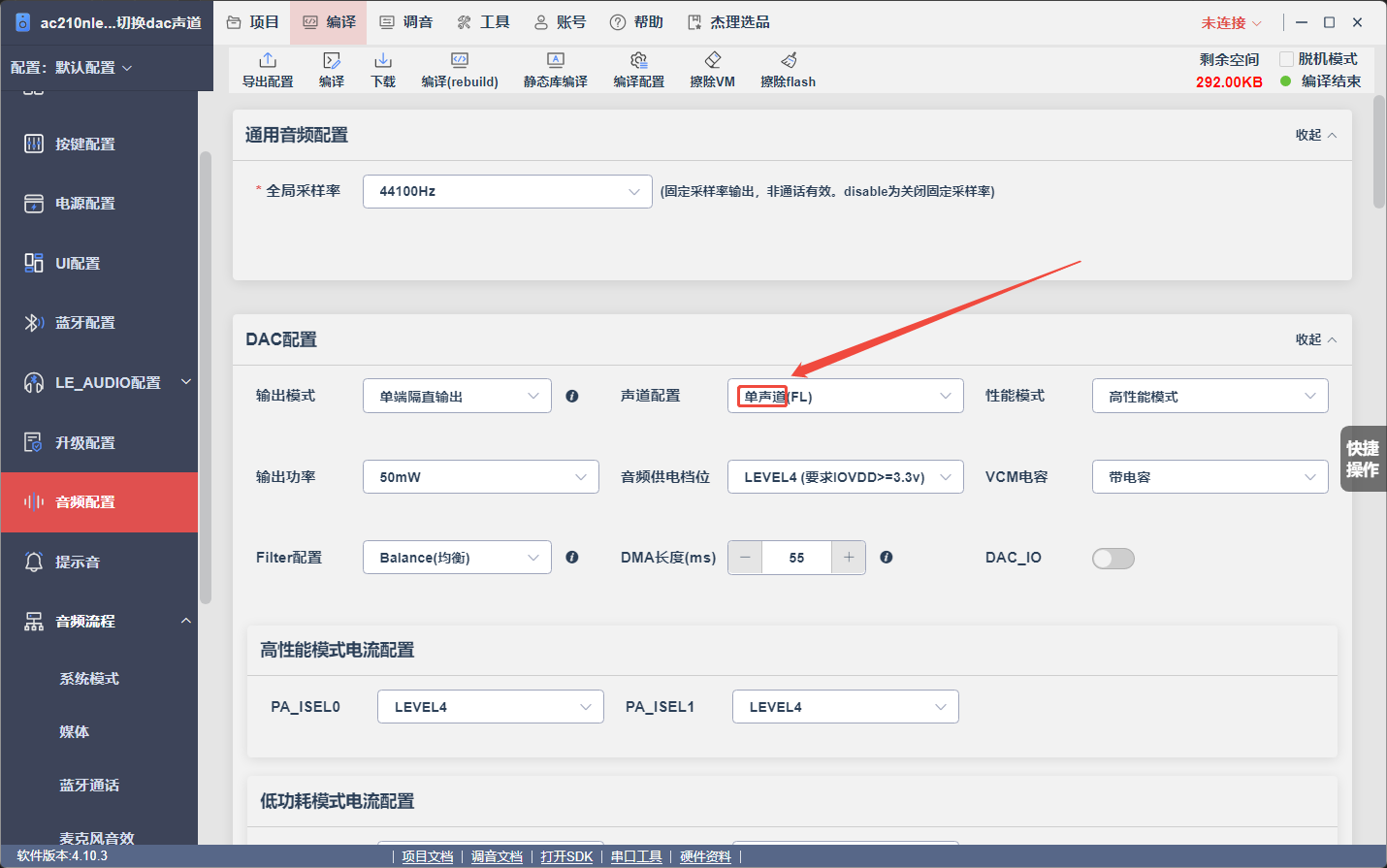Screen dimensions: 1387x868
Task: Open the 调音 menu
Action: coord(405,22)
